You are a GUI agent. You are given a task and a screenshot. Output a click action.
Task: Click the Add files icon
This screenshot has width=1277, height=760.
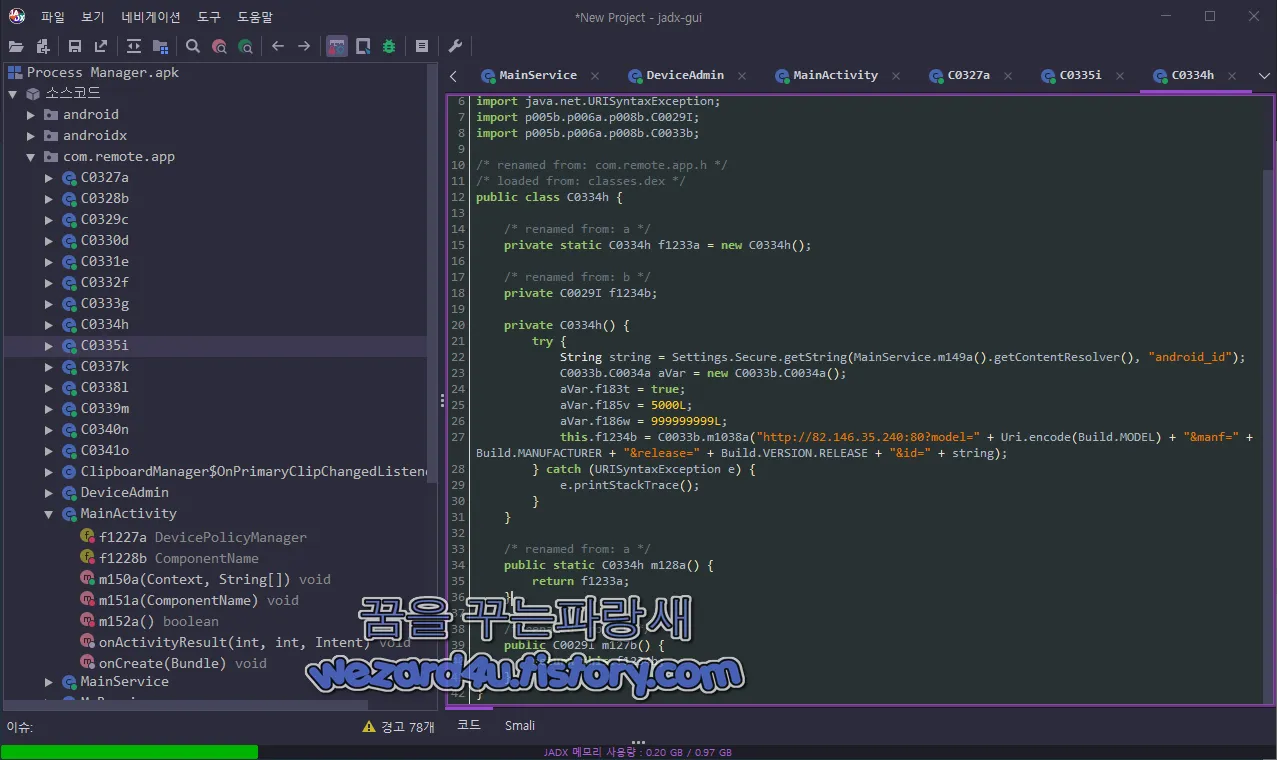pyautogui.click(x=43, y=46)
